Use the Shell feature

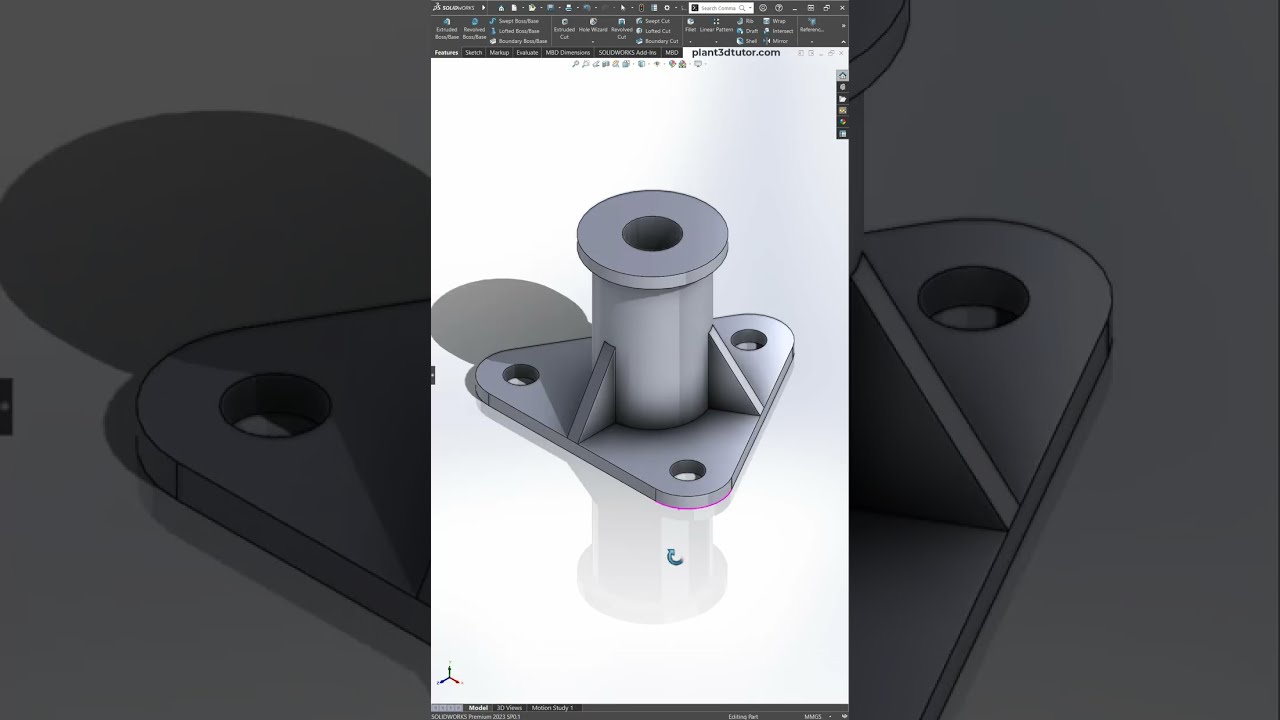click(747, 41)
